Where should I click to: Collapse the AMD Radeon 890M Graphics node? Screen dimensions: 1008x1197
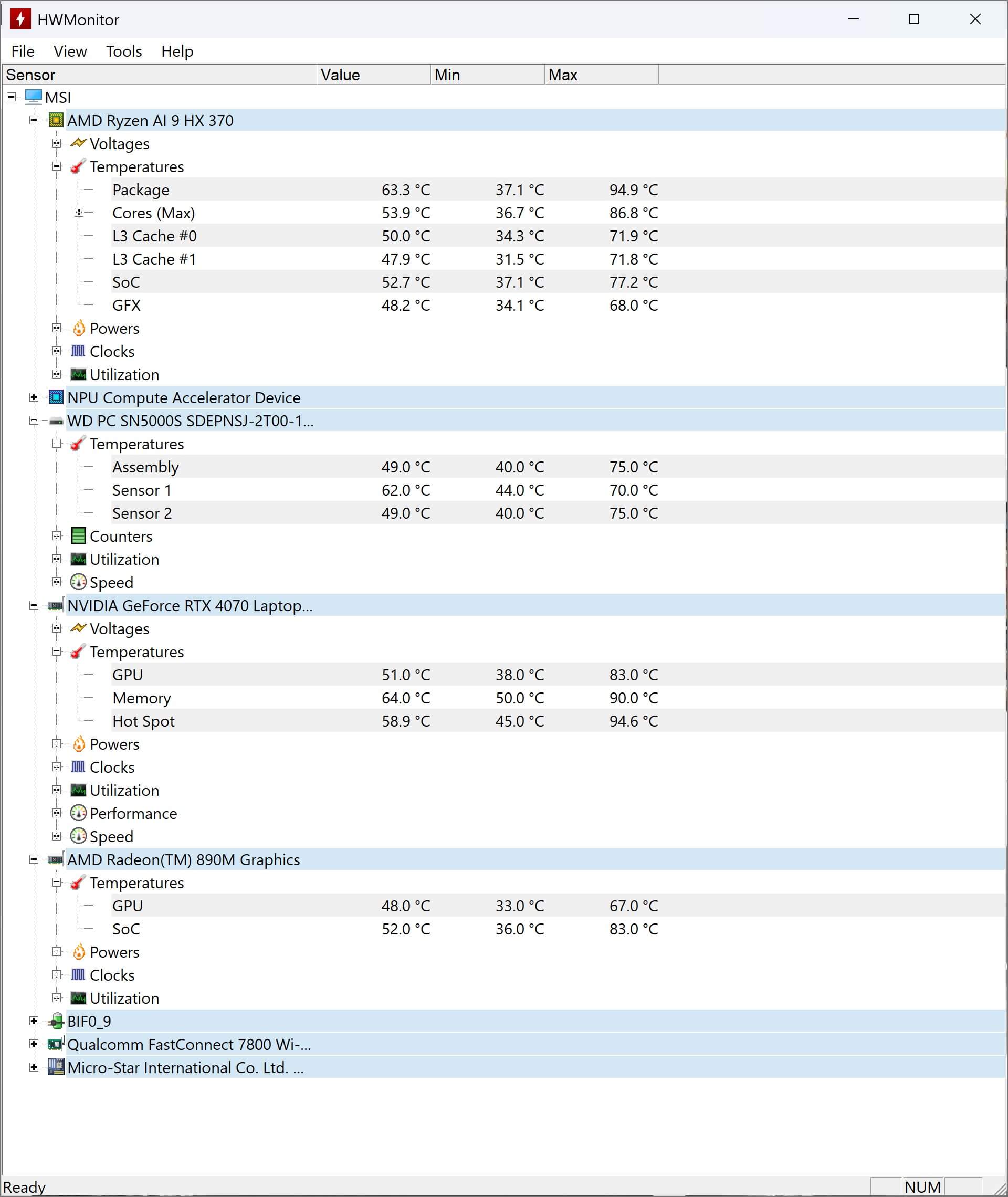[x=34, y=859]
